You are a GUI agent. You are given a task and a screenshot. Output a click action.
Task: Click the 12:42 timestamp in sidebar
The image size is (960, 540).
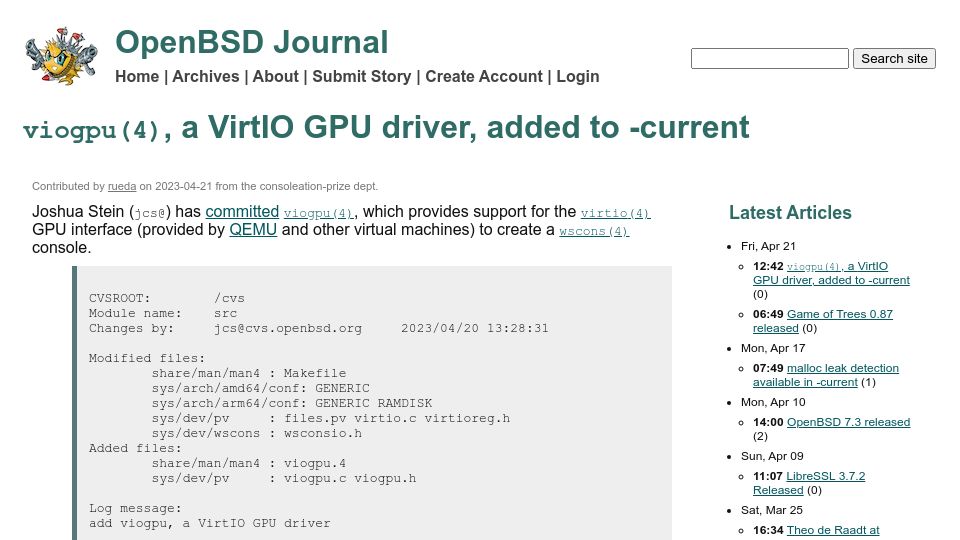[768, 266]
